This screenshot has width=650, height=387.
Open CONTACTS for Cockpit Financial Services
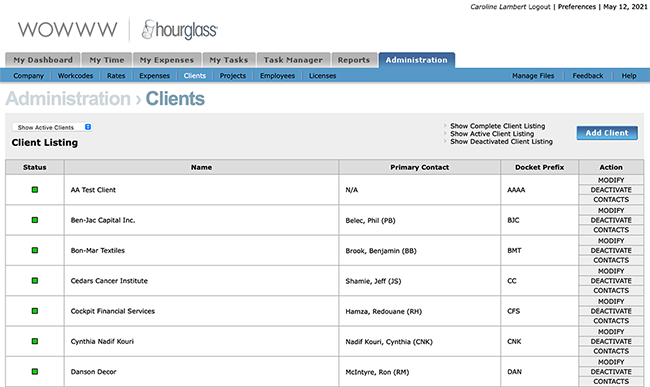[x=611, y=320]
